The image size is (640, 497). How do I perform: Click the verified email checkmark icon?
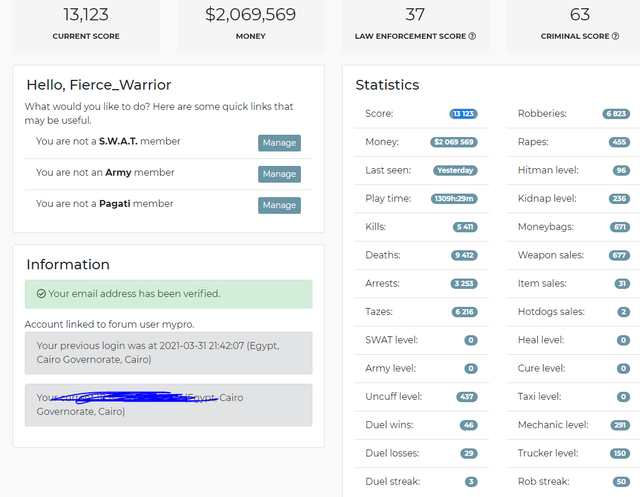click(41, 293)
